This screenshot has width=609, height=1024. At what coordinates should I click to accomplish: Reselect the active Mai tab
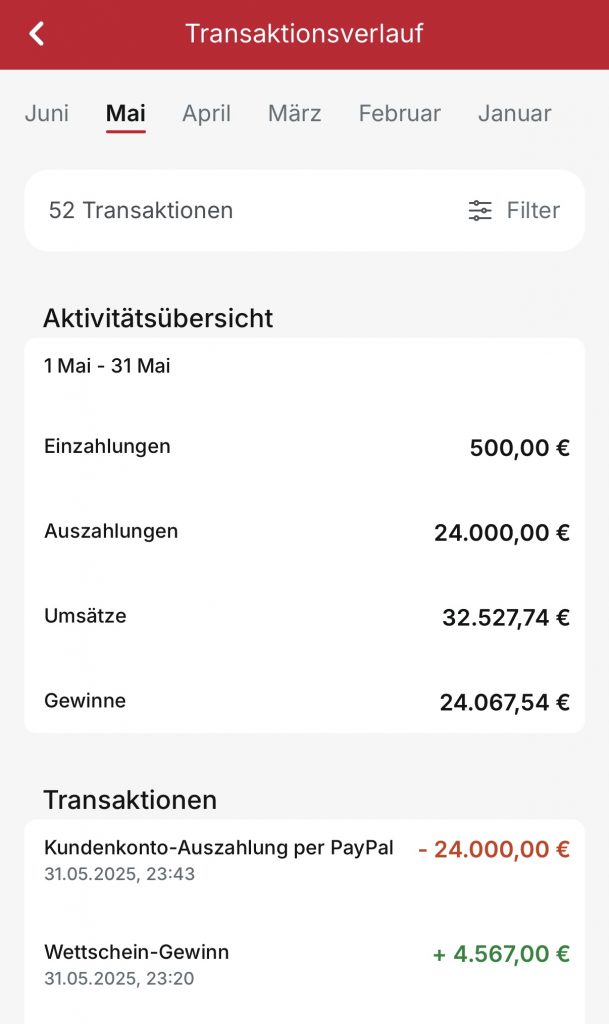[x=124, y=113]
